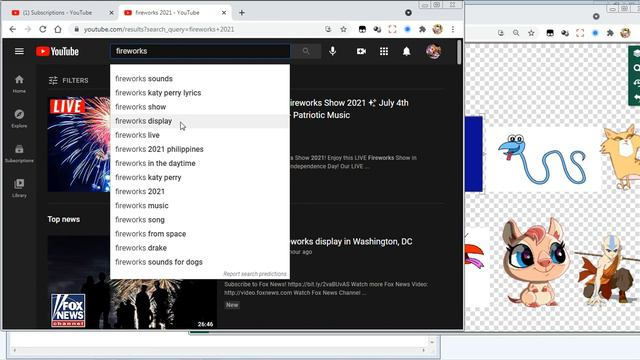
Task: Select suggestion "fireworks in the daytime"
Action: (200, 163)
